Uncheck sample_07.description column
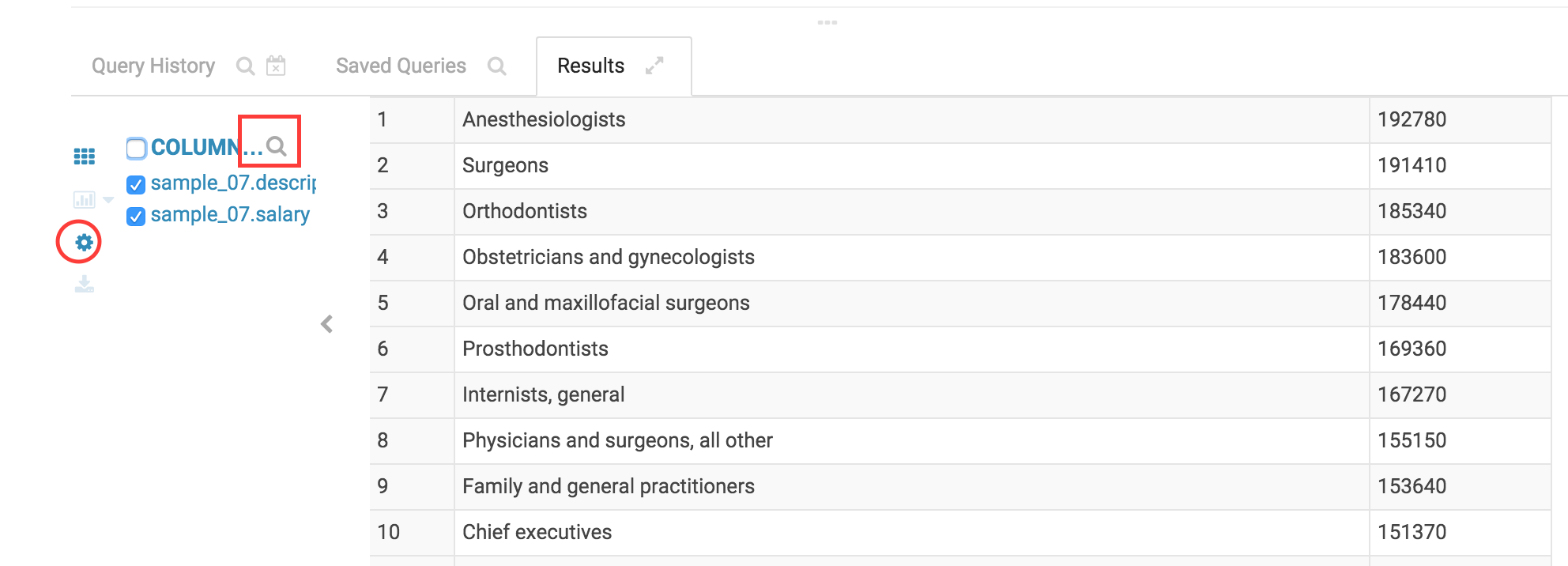Screen dimensions: 1568x566 point(136,184)
